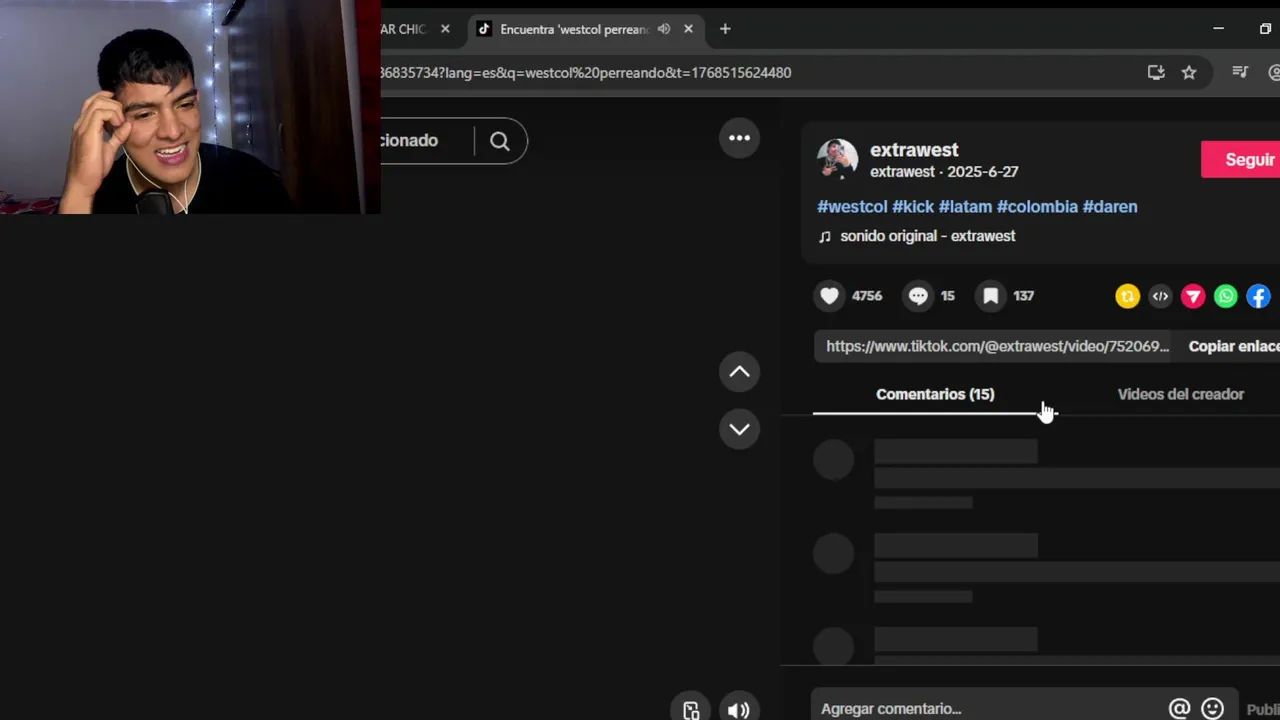This screenshot has width=1280, height=720.
Task: Open browser media control icon
Action: pyautogui.click(x=1240, y=72)
